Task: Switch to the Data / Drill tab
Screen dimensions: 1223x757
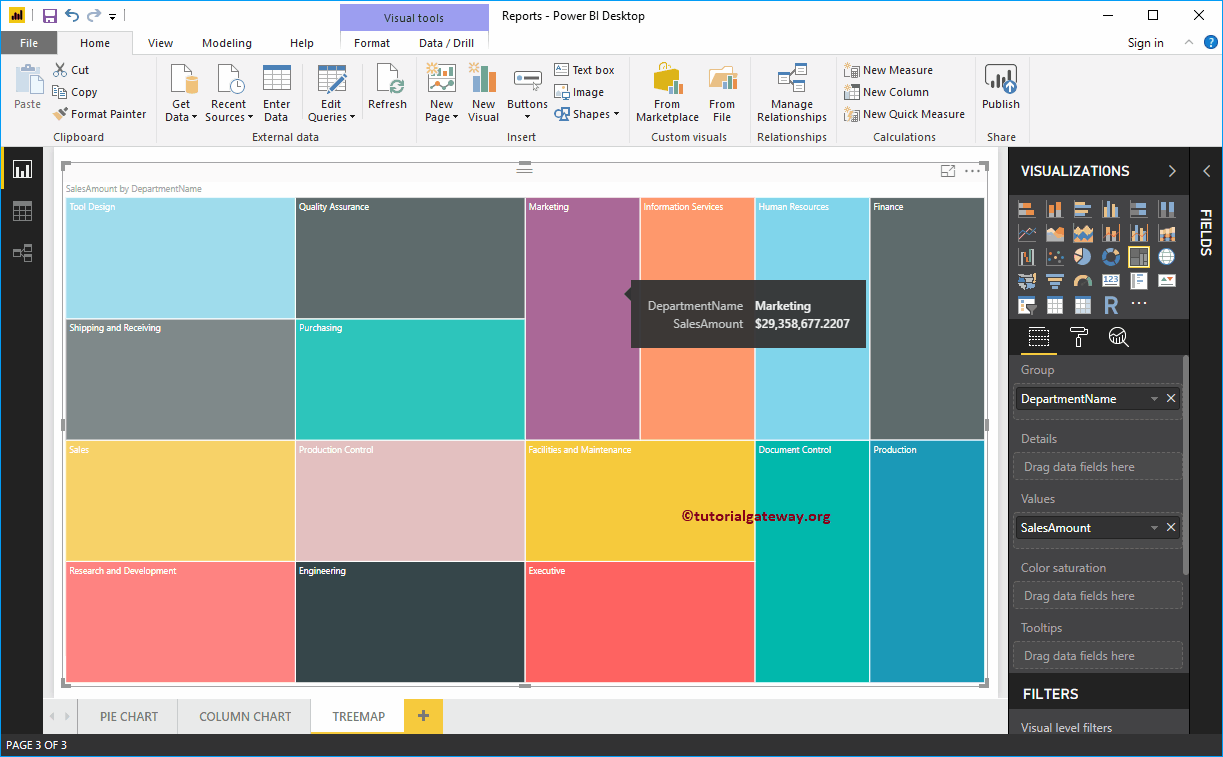Action: (x=446, y=43)
